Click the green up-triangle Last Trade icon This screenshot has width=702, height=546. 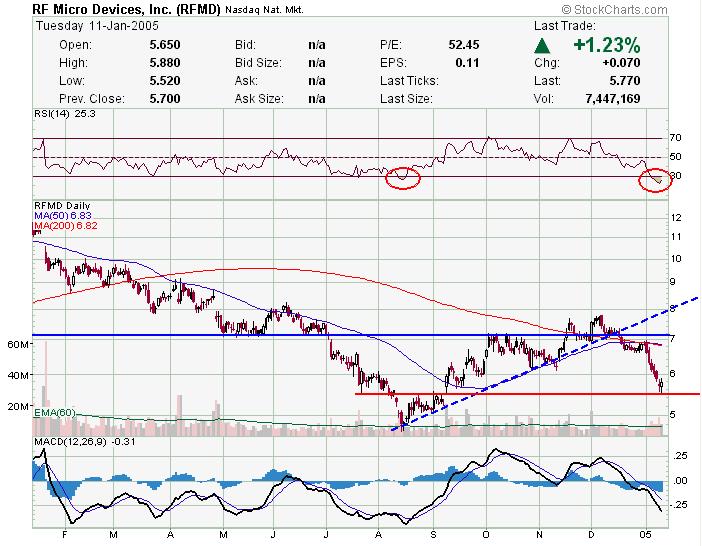pos(542,46)
